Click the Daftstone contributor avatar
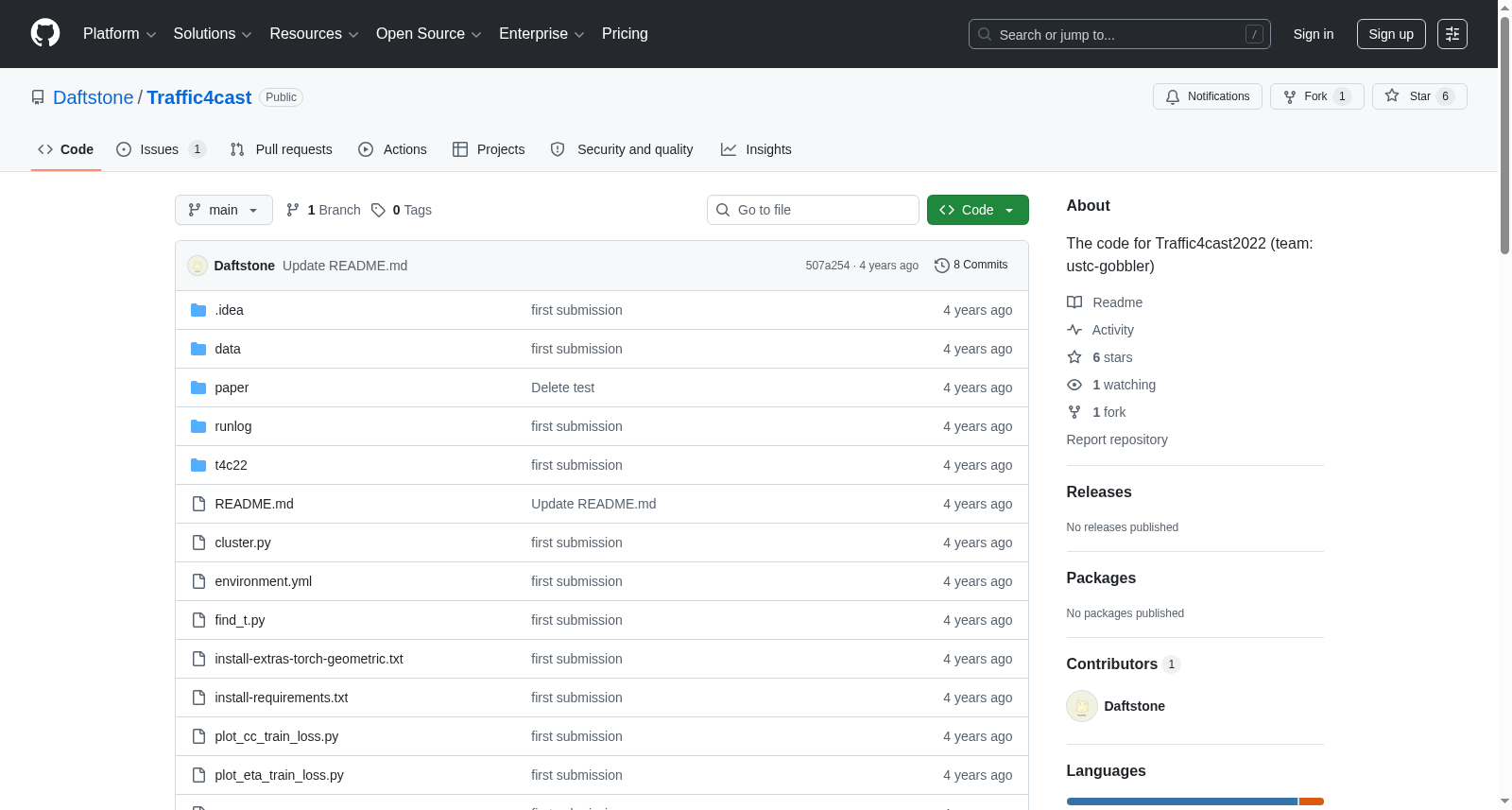This screenshot has height=810, width=1512. tap(1082, 706)
